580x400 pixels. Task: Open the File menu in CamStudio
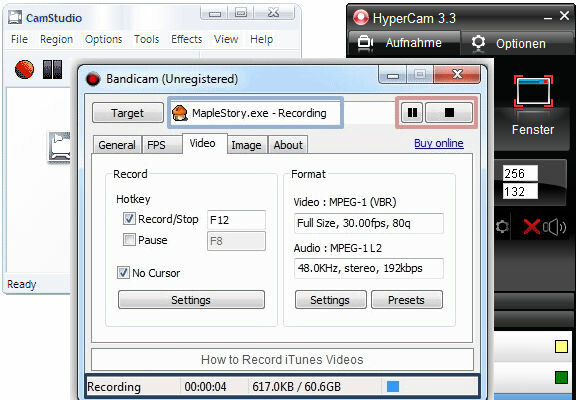pos(19,39)
